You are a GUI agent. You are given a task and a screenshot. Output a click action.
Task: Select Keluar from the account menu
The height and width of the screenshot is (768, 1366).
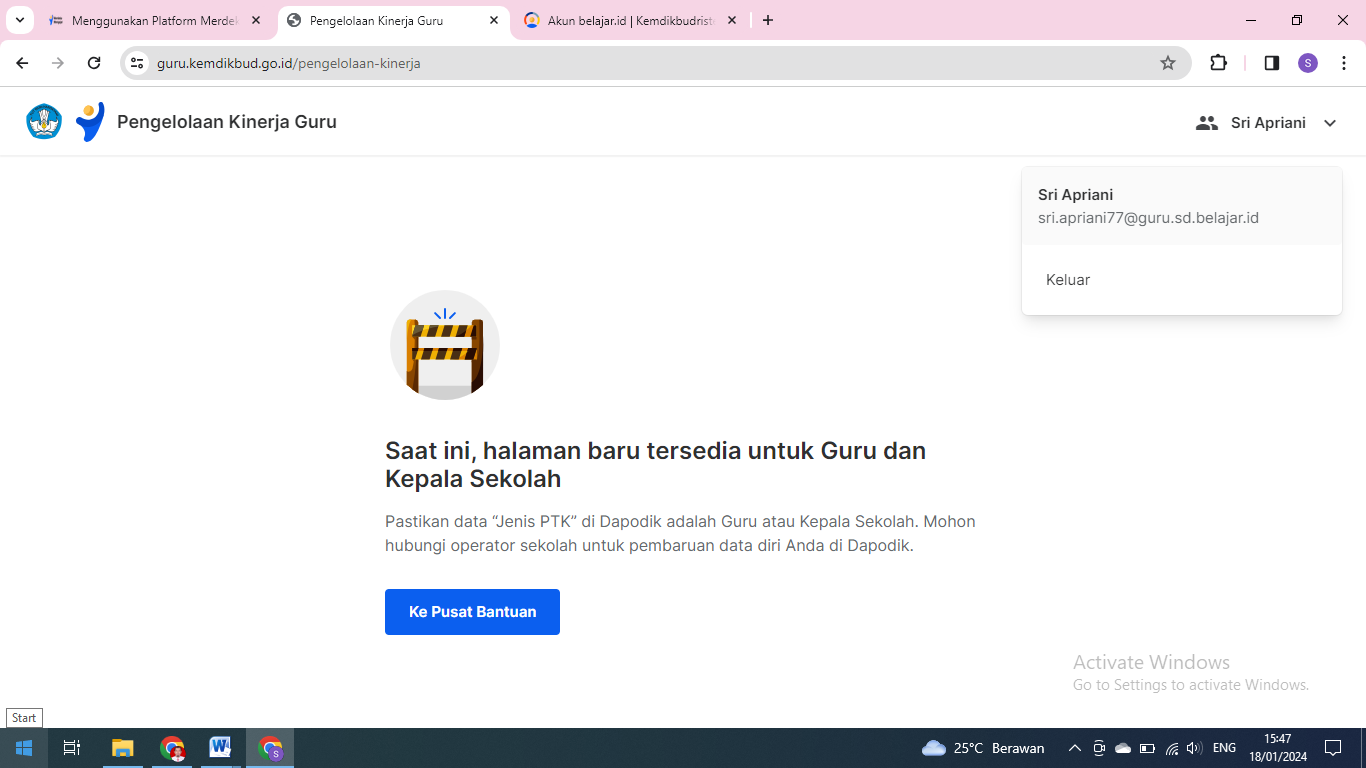tap(1068, 280)
